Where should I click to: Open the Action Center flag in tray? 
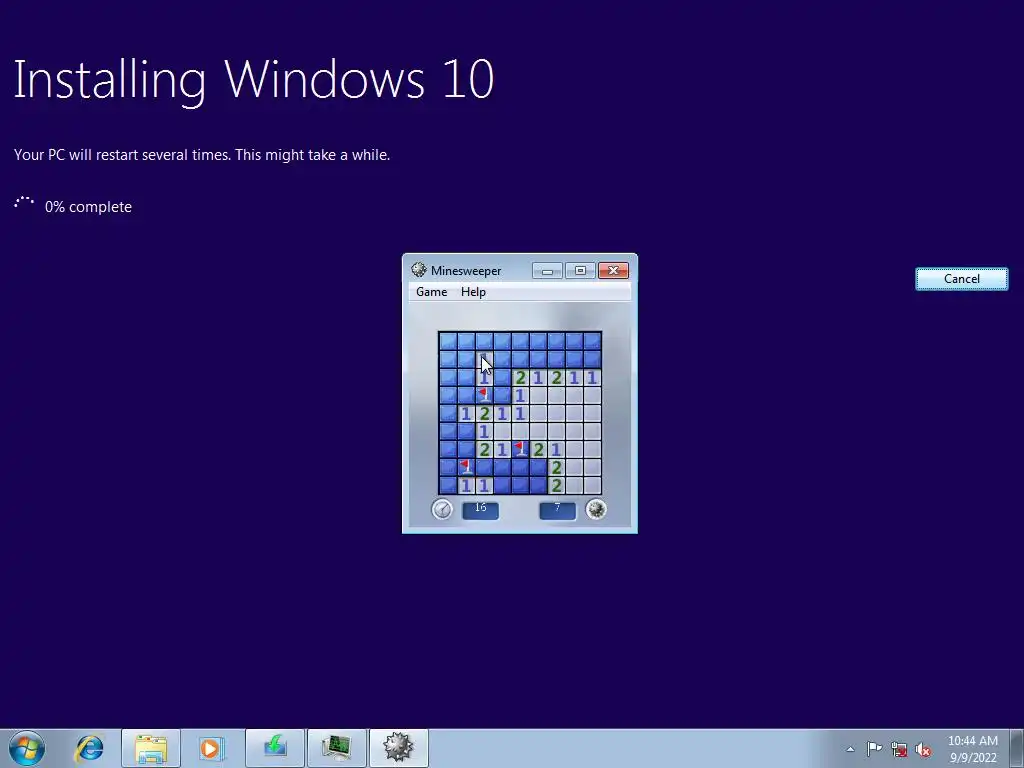pyautogui.click(x=874, y=749)
